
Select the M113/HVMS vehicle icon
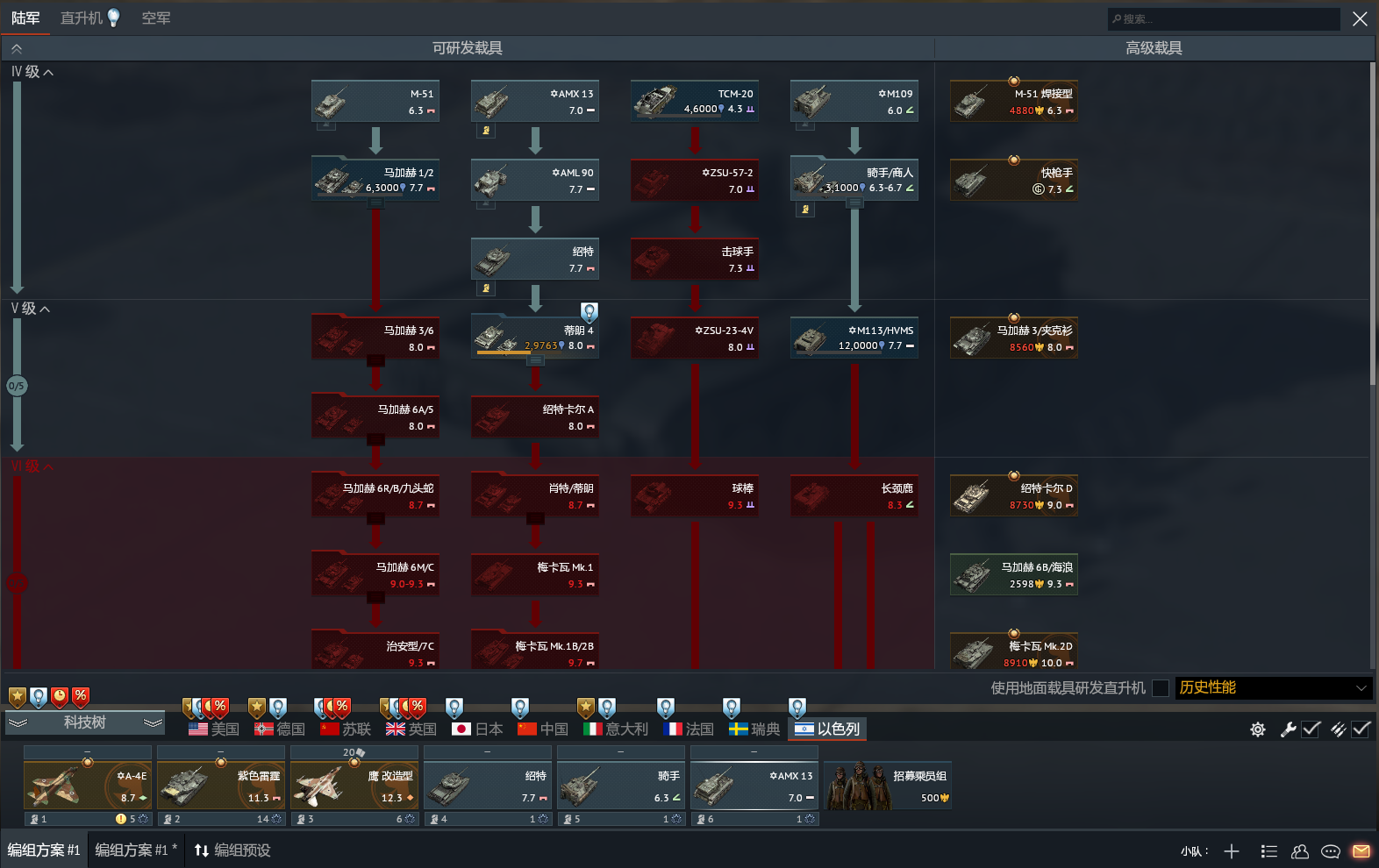[x=811, y=338]
